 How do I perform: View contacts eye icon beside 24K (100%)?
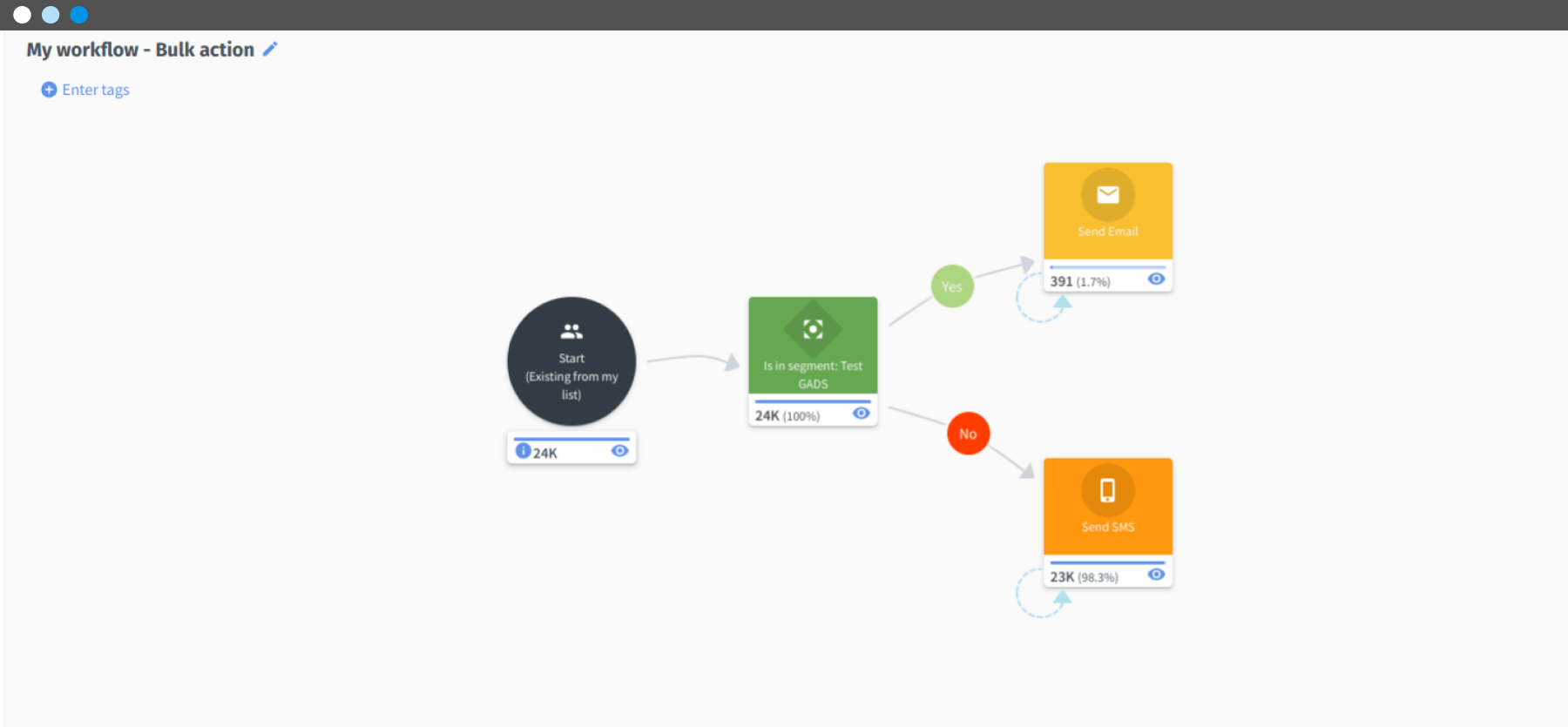pyautogui.click(x=861, y=414)
